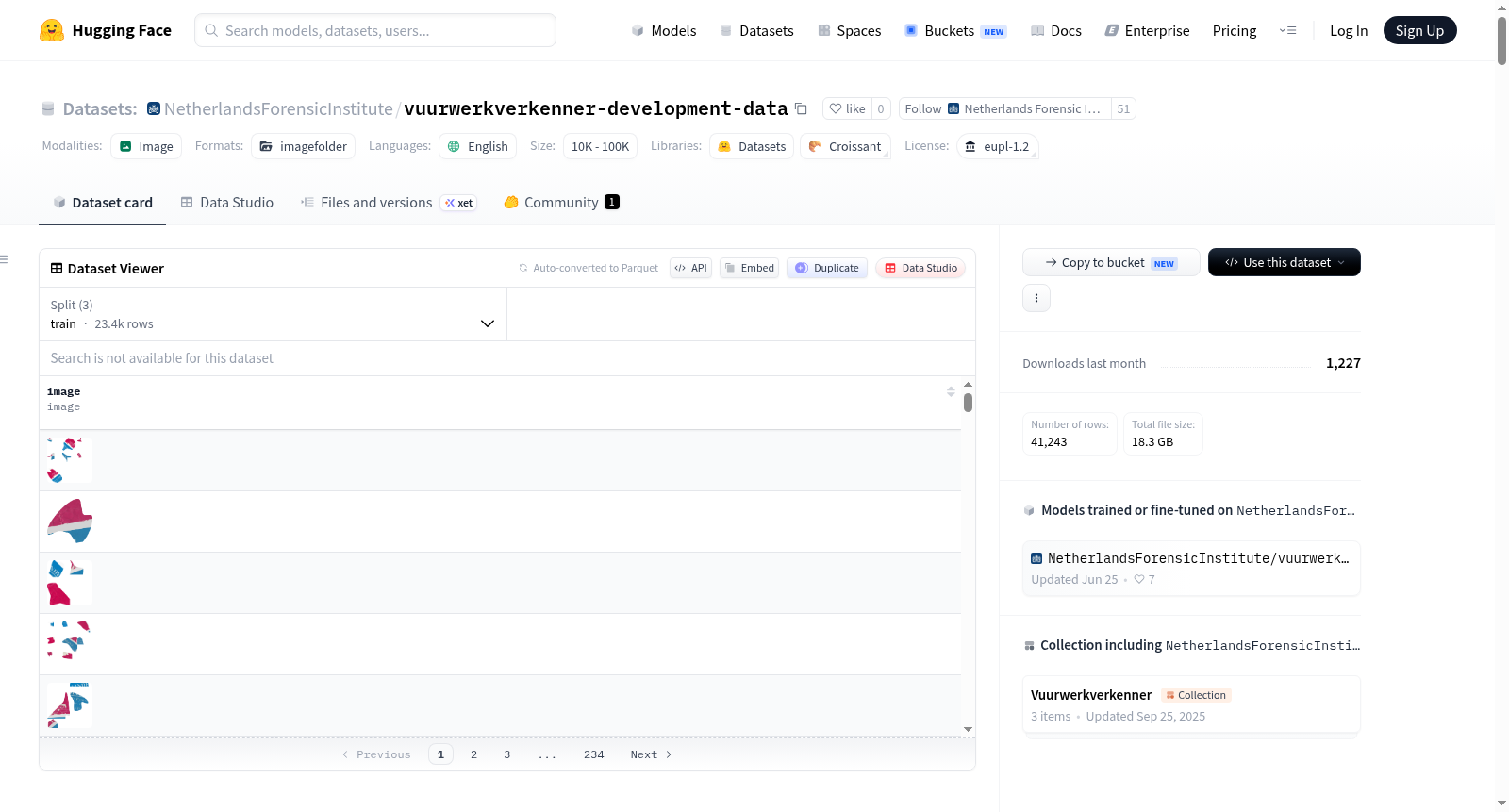
Task: Open NetherlandsForensicInstitute organization link
Action: (x=278, y=108)
